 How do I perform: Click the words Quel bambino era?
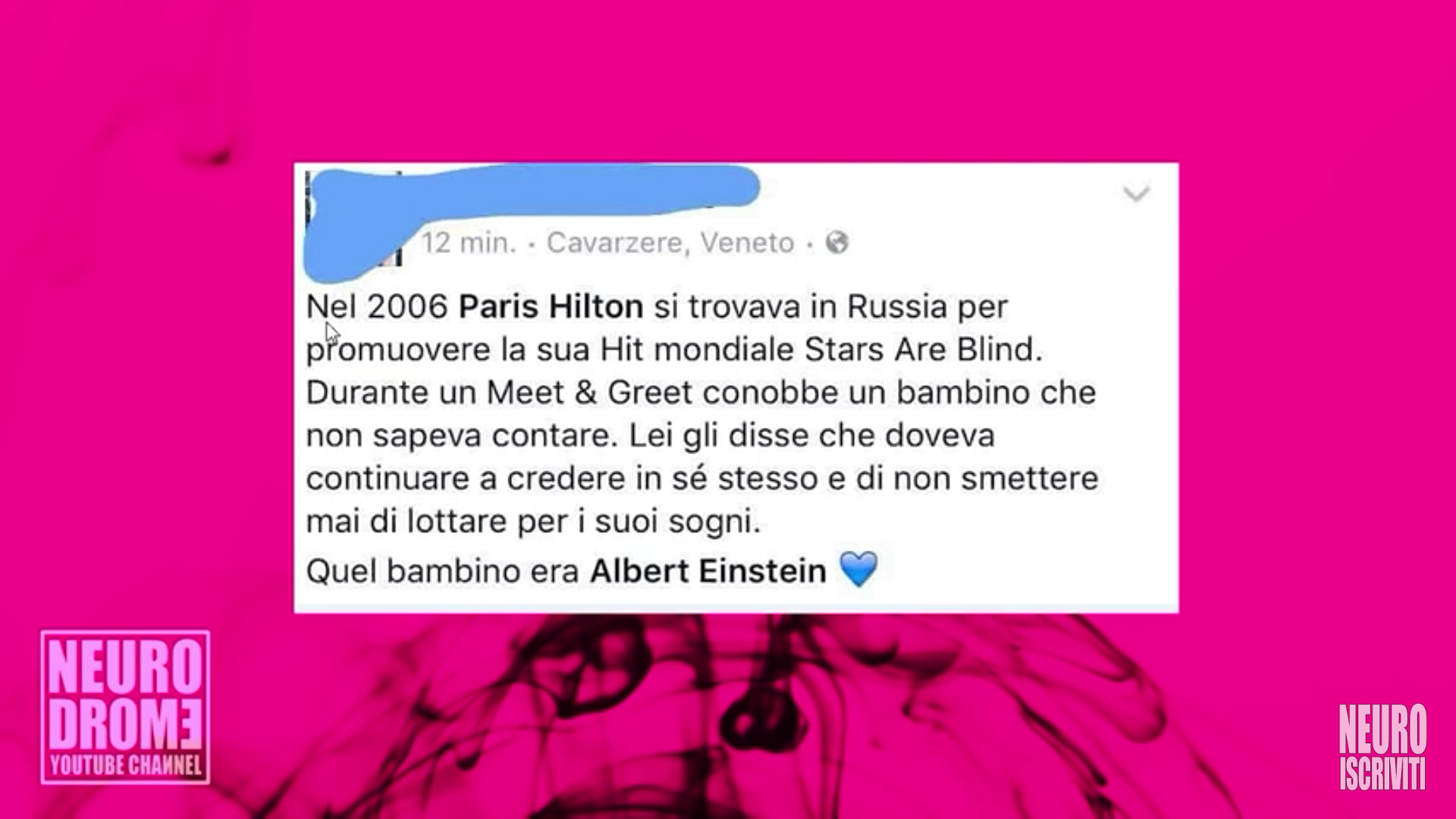pyautogui.click(x=442, y=570)
